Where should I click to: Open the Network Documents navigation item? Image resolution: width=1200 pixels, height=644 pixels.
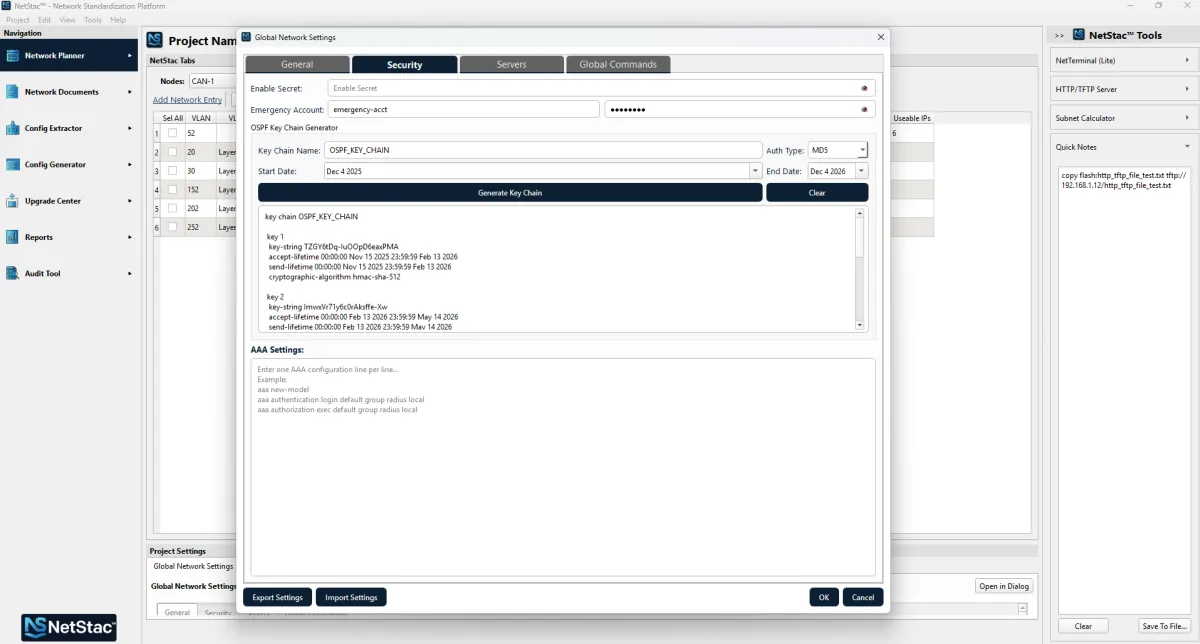[x=68, y=92]
